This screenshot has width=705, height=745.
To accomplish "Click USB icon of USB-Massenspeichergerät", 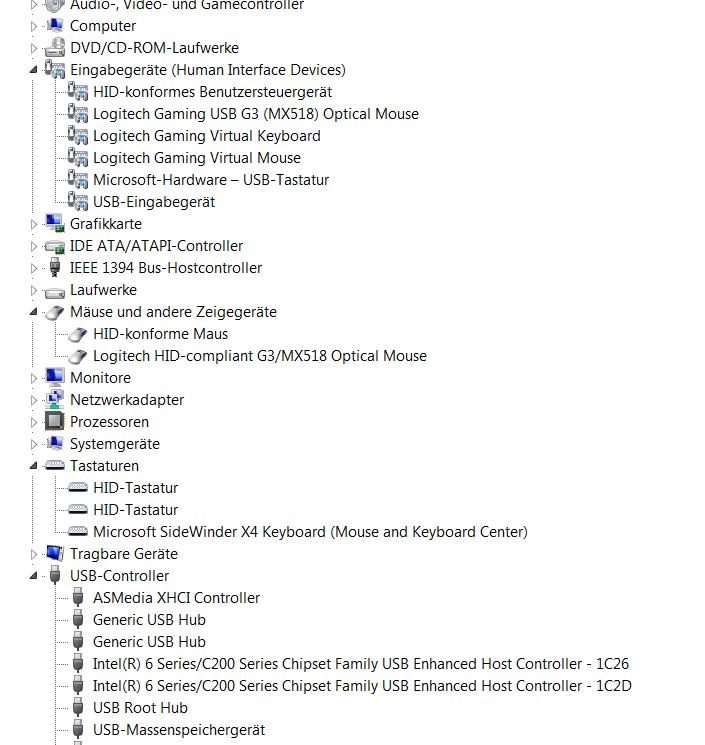I will pos(78,729).
